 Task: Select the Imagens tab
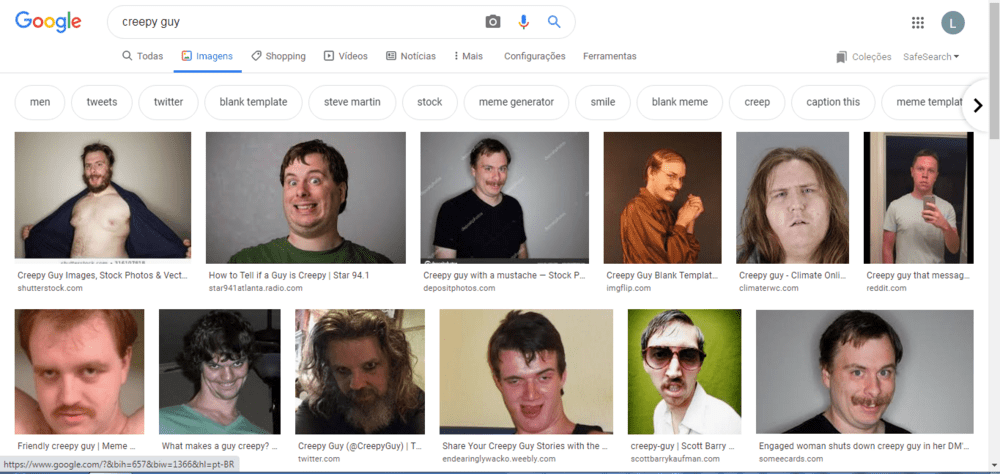pyautogui.click(x=207, y=56)
